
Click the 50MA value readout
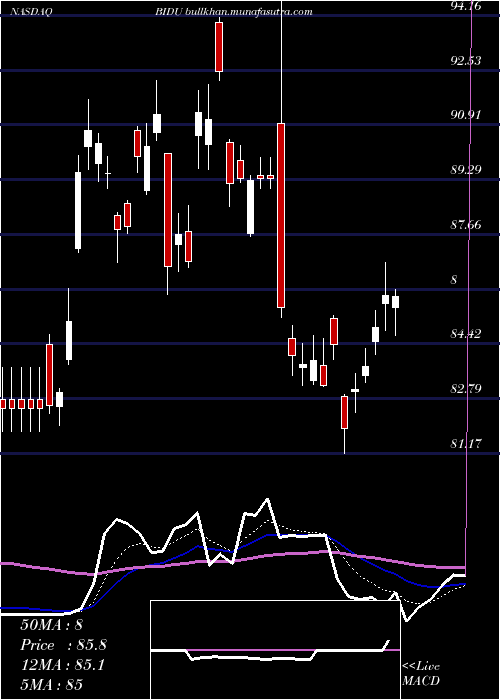tap(51, 625)
